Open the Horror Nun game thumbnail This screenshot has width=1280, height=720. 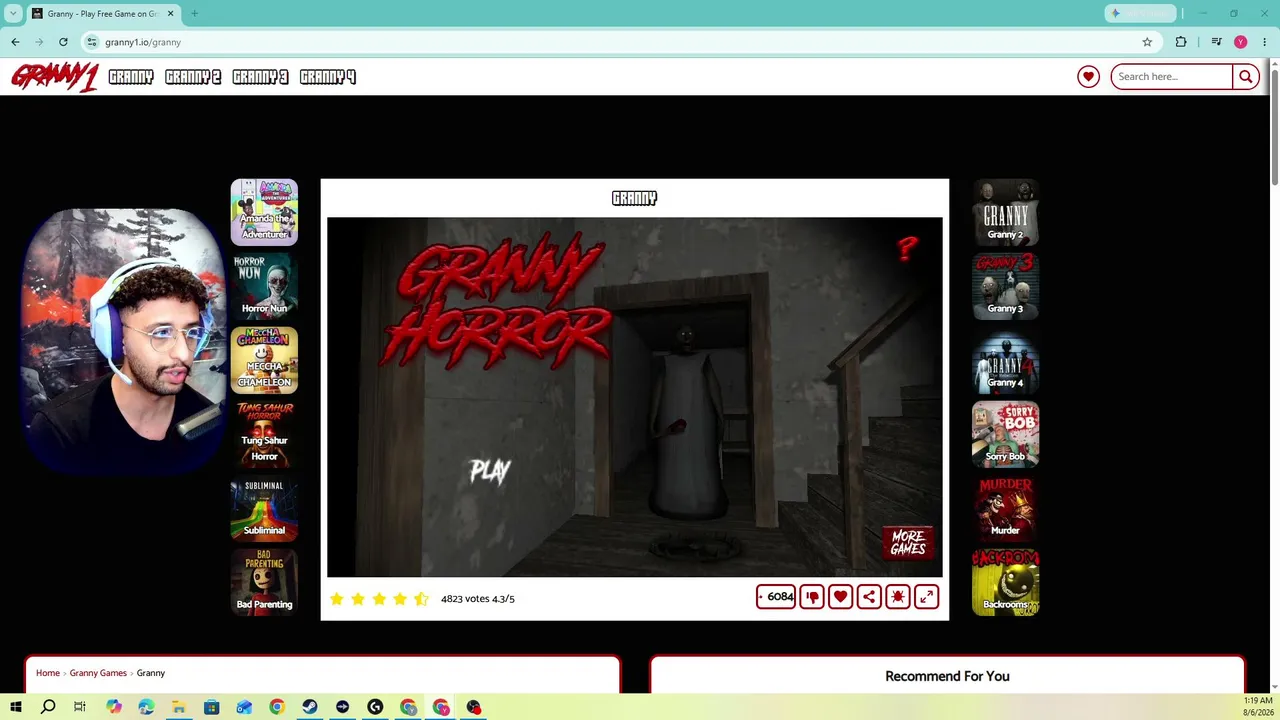coord(264,286)
